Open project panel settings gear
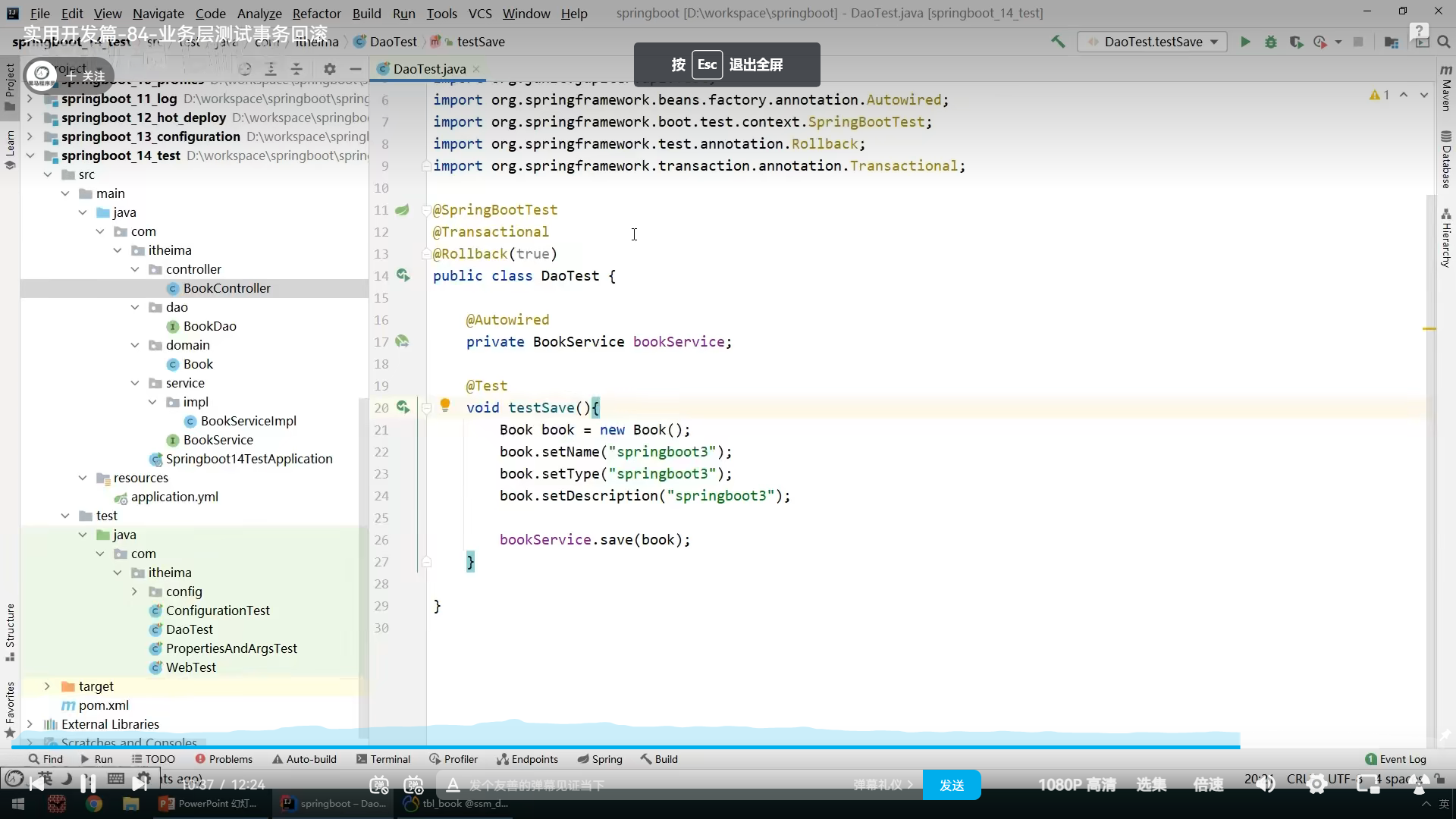 (x=329, y=68)
